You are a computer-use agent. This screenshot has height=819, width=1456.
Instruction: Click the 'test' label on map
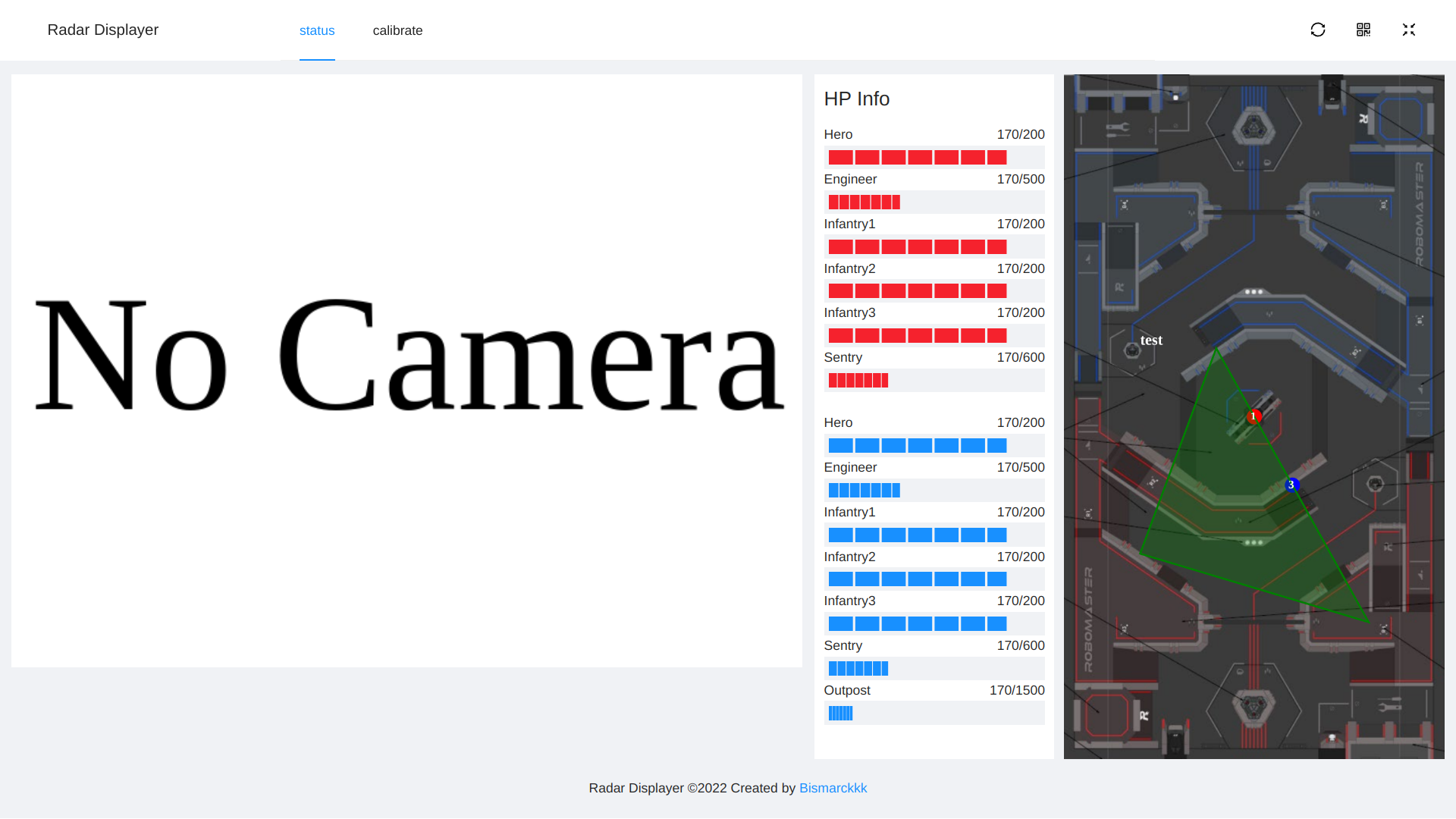tap(1151, 340)
